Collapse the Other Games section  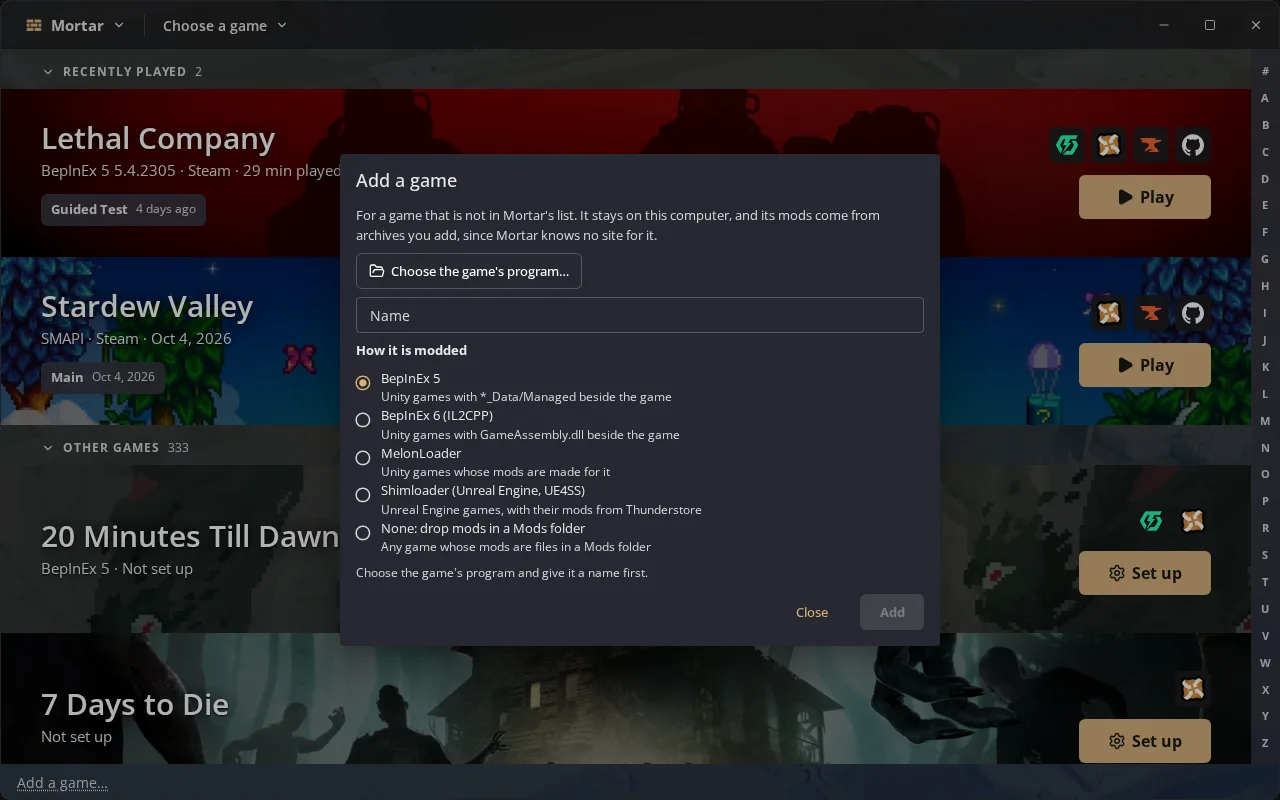(48, 448)
